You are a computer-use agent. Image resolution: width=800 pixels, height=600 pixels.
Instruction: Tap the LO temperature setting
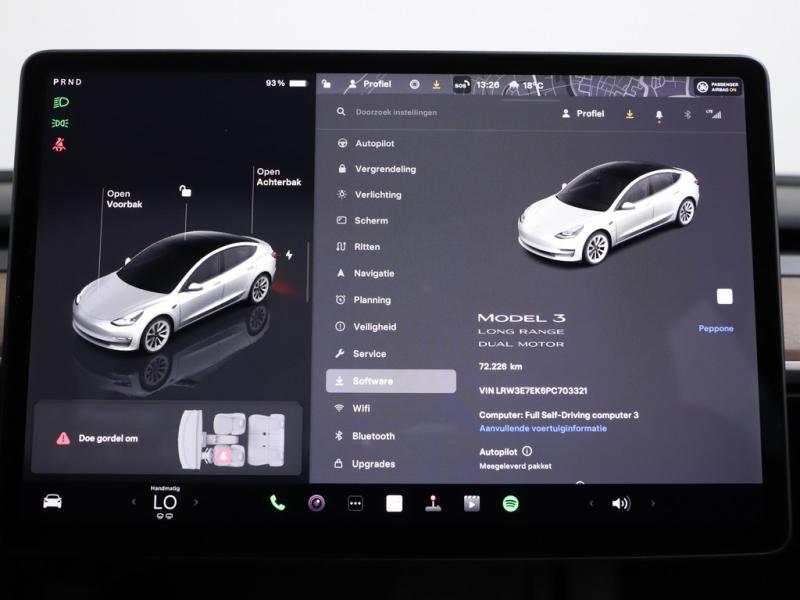coord(165,503)
